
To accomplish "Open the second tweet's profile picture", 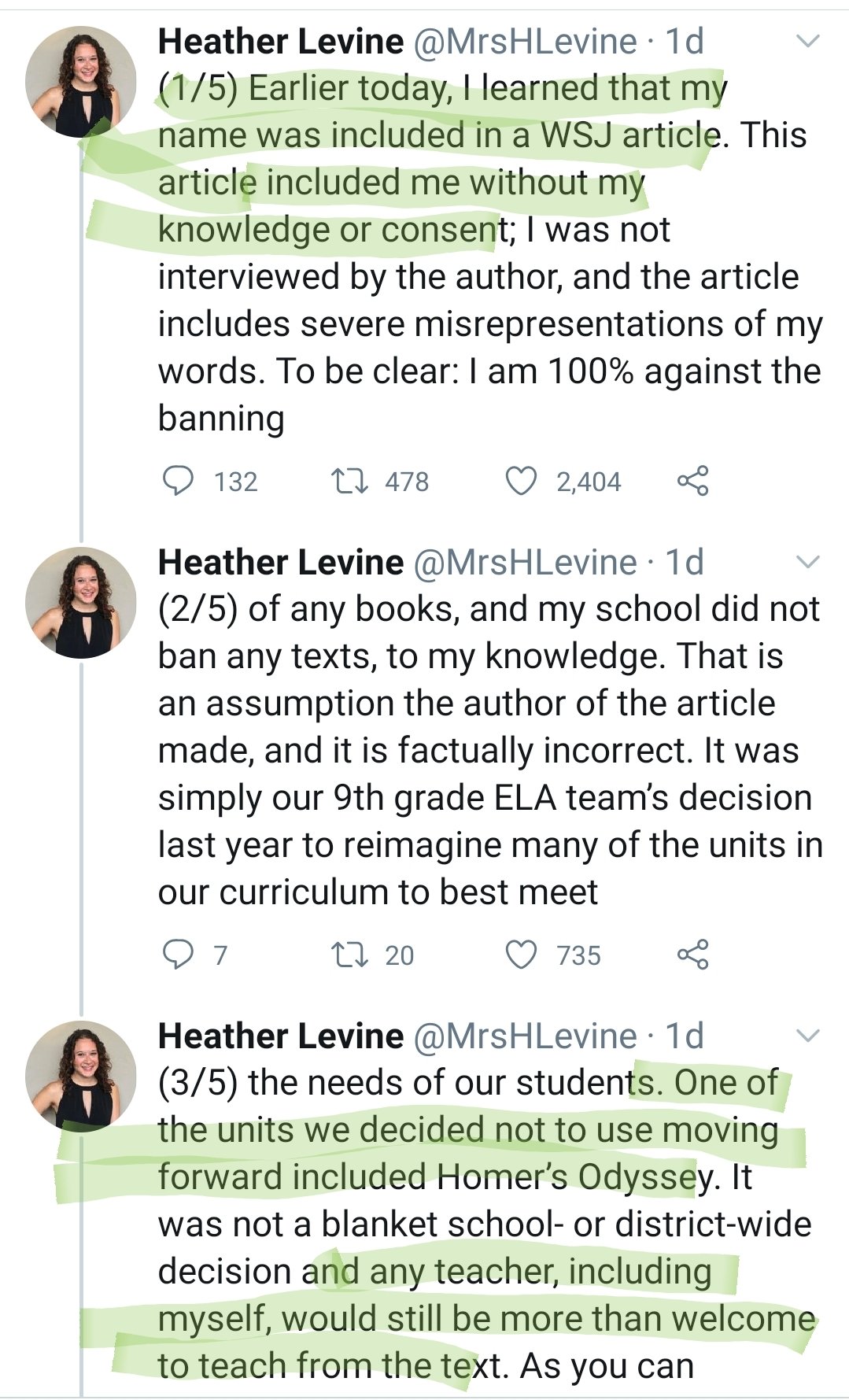I will point(81,603).
